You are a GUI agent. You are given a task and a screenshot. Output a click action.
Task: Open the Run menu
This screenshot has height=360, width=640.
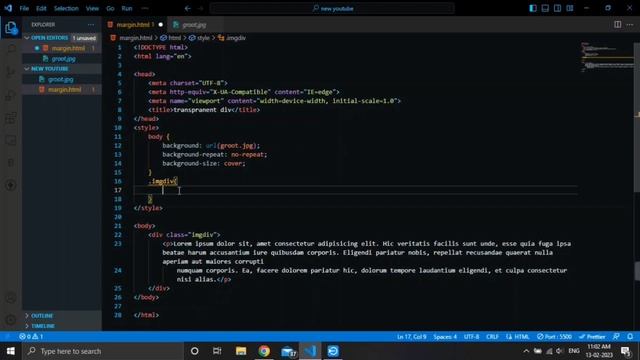[x=127, y=8]
